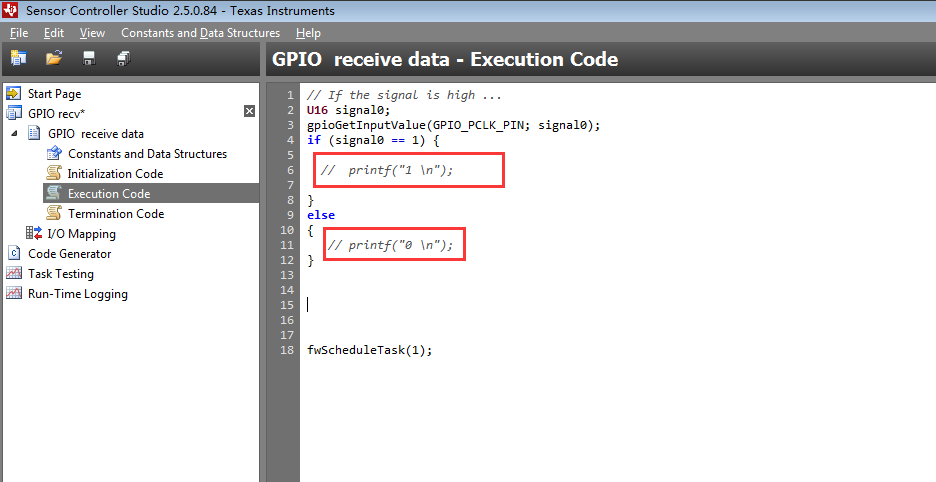The image size is (936, 482).
Task: Click line number 1 in gutter
Action: click(x=290, y=95)
